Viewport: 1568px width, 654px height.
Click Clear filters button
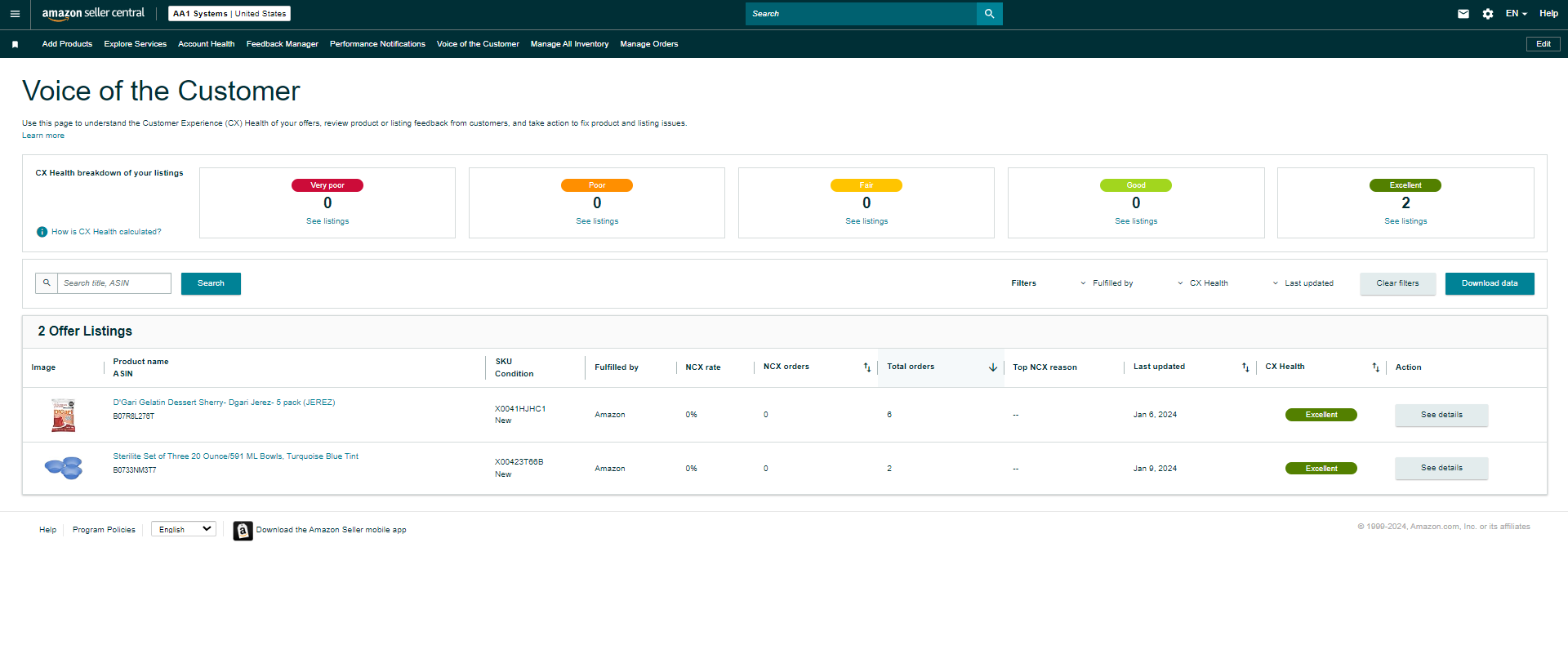(1397, 283)
